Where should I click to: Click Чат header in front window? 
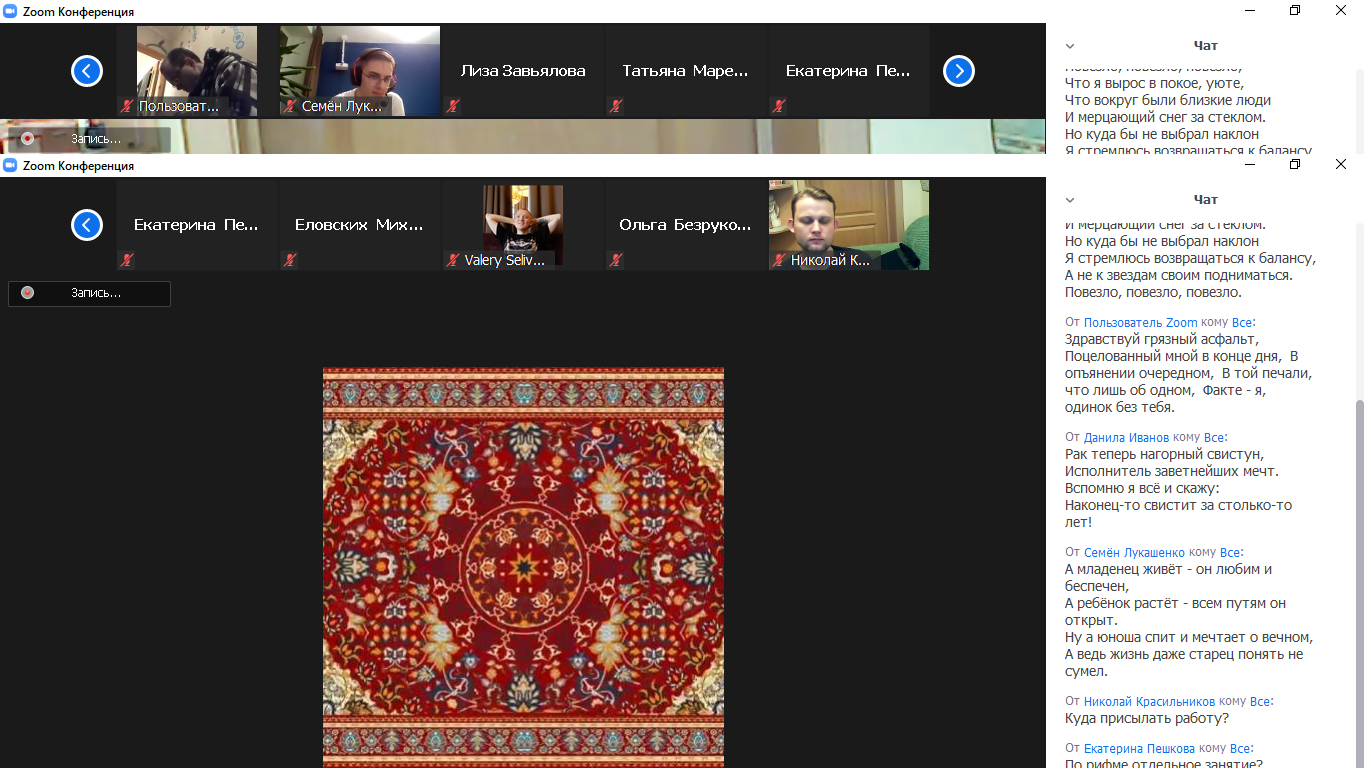tap(1205, 200)
